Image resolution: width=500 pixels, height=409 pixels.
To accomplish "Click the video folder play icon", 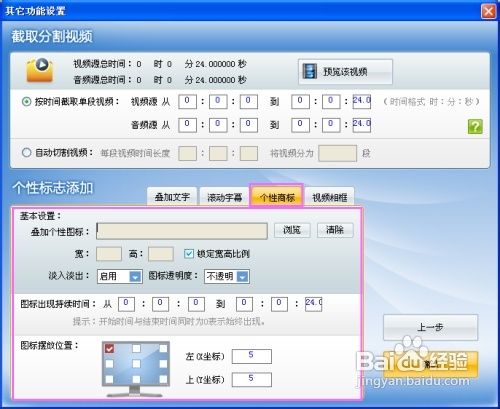I will click(x=40, y=70).
